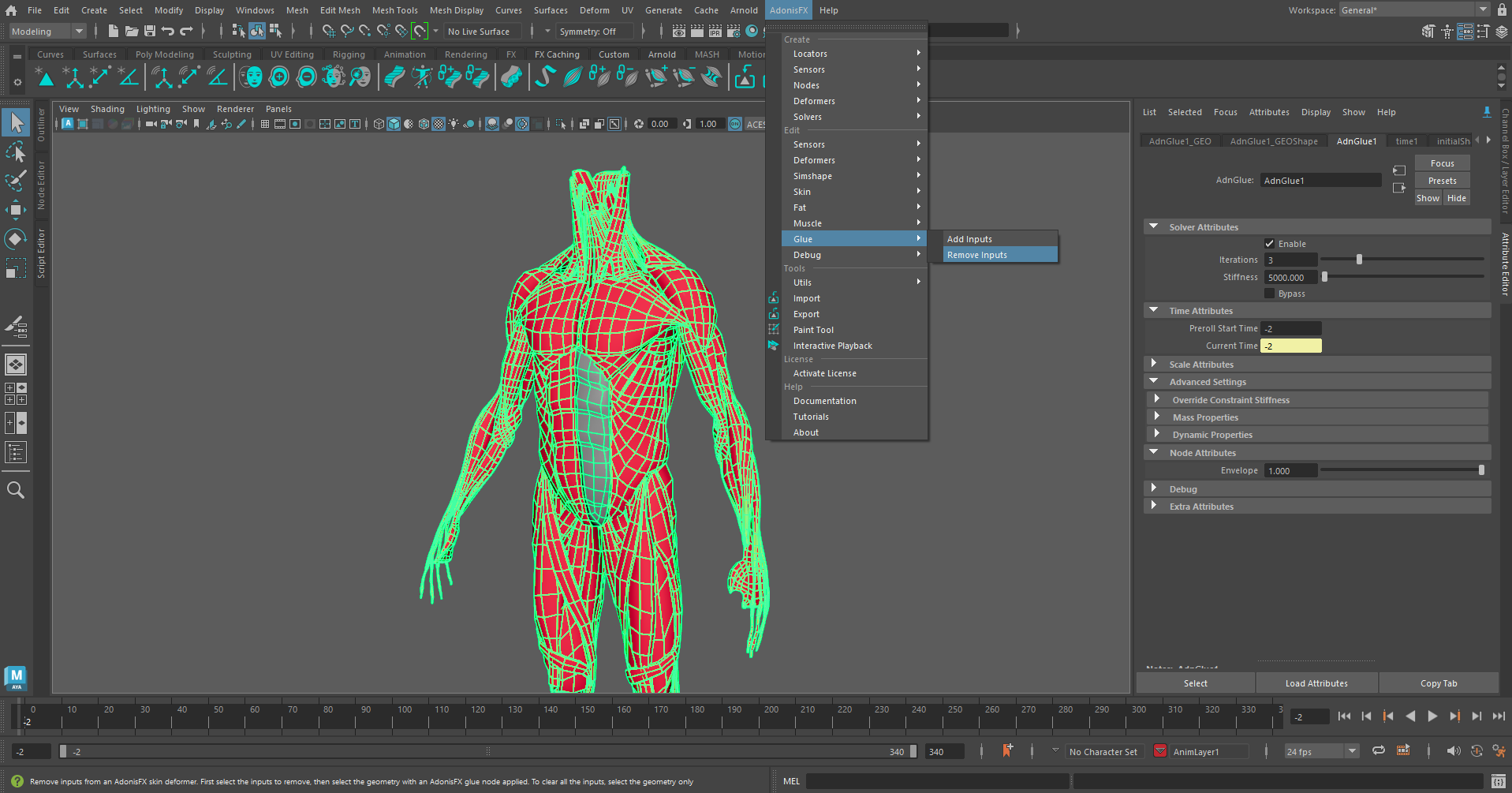The height and width of the screenshot is (793, 1512).
Task: Click the Presets button
Action: (1442, 181)
